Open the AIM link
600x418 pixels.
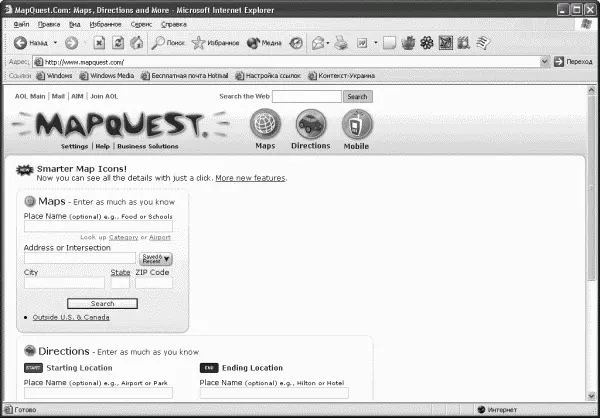coord(77,96)
